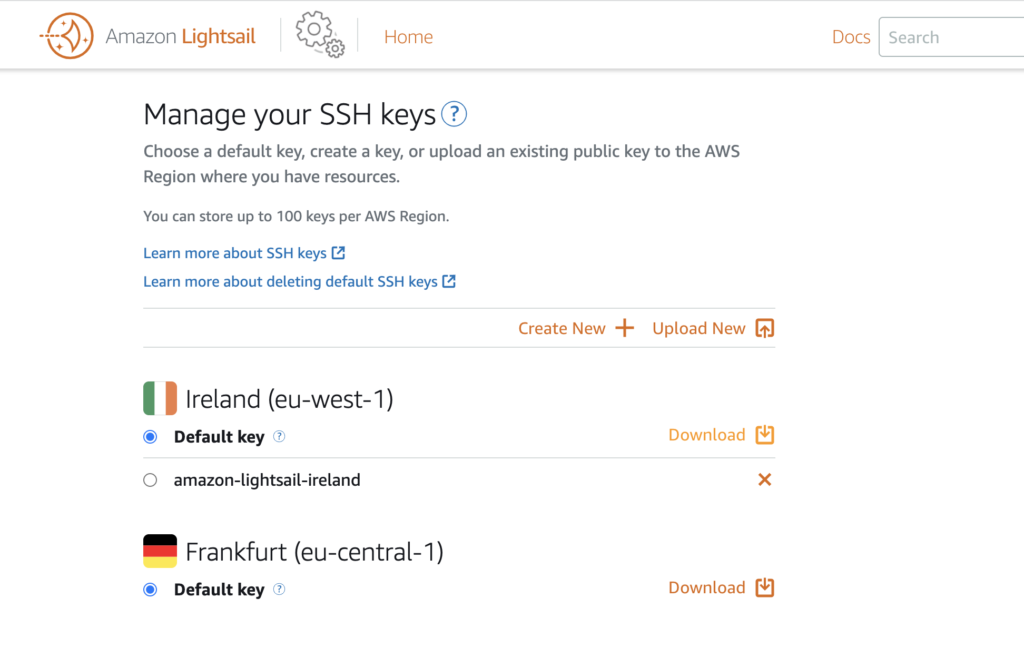Click the help icon beside Frankfurt's Default key

click(x=279, y=589)
